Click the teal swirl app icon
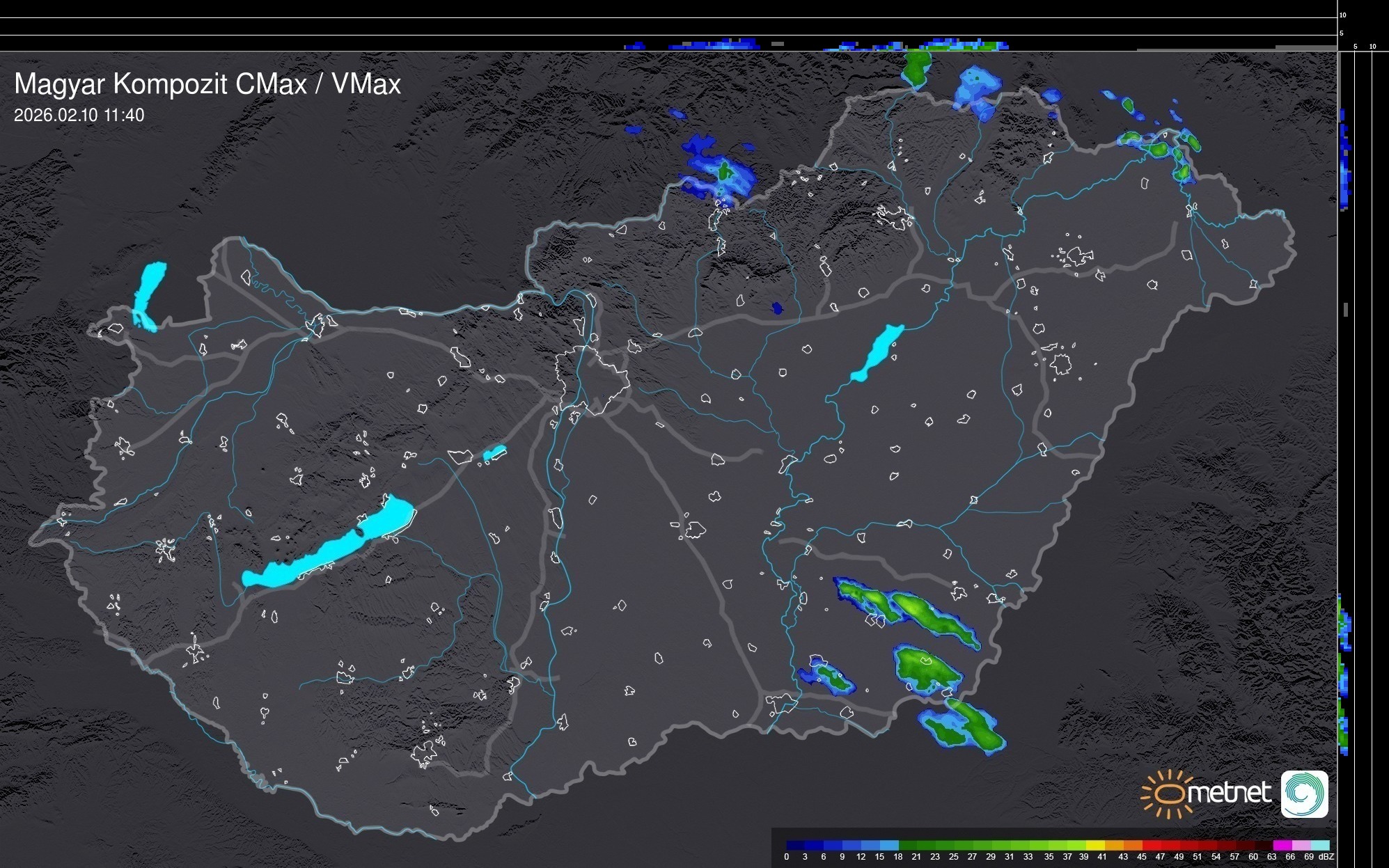 1304,794
